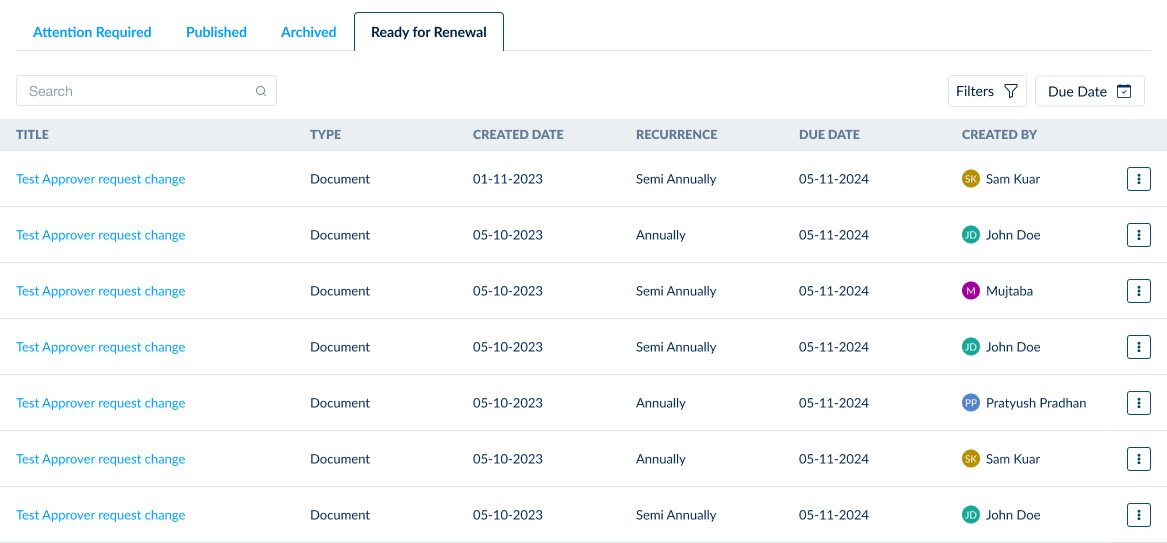Open the three-dot menu for Pratyush Pradhan's row

coord(1138,403)
